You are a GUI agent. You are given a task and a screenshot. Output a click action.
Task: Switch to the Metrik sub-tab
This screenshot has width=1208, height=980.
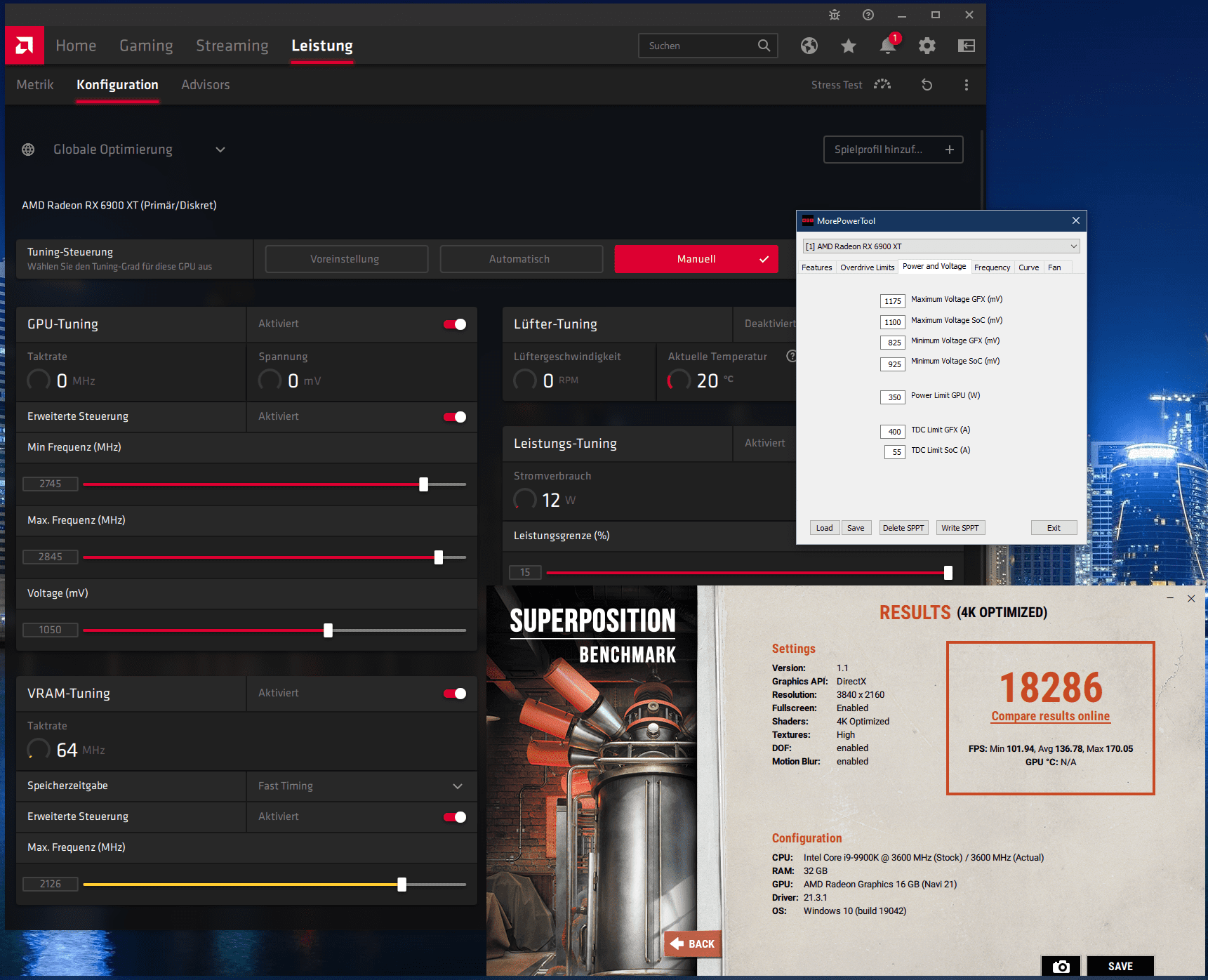point(35,85)
